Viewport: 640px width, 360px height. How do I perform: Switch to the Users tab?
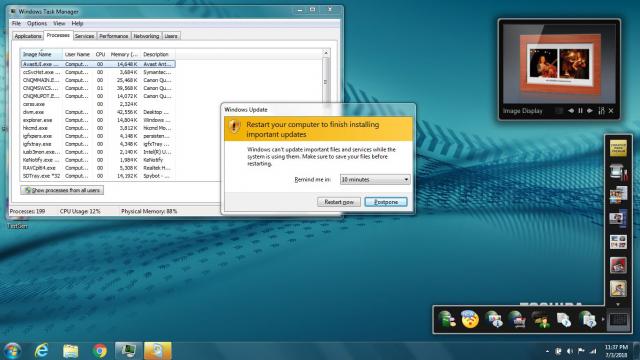[171, 36]
